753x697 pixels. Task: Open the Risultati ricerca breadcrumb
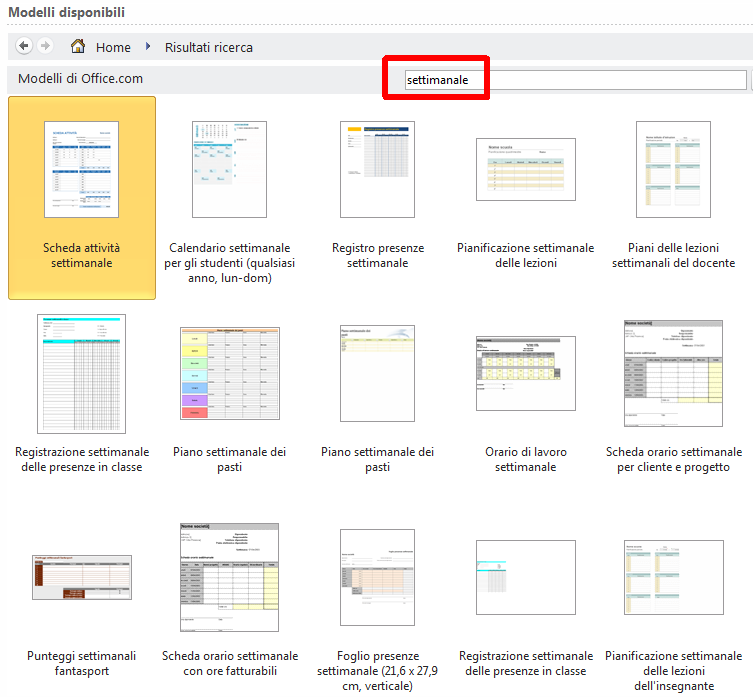[209, 47]
